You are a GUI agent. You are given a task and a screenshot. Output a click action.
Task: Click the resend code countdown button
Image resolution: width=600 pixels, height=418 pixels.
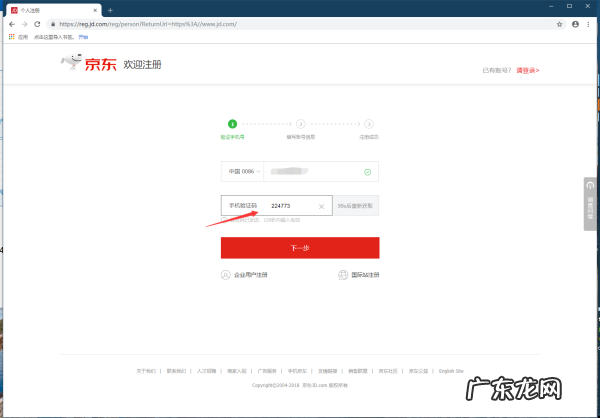coord(357,206)
